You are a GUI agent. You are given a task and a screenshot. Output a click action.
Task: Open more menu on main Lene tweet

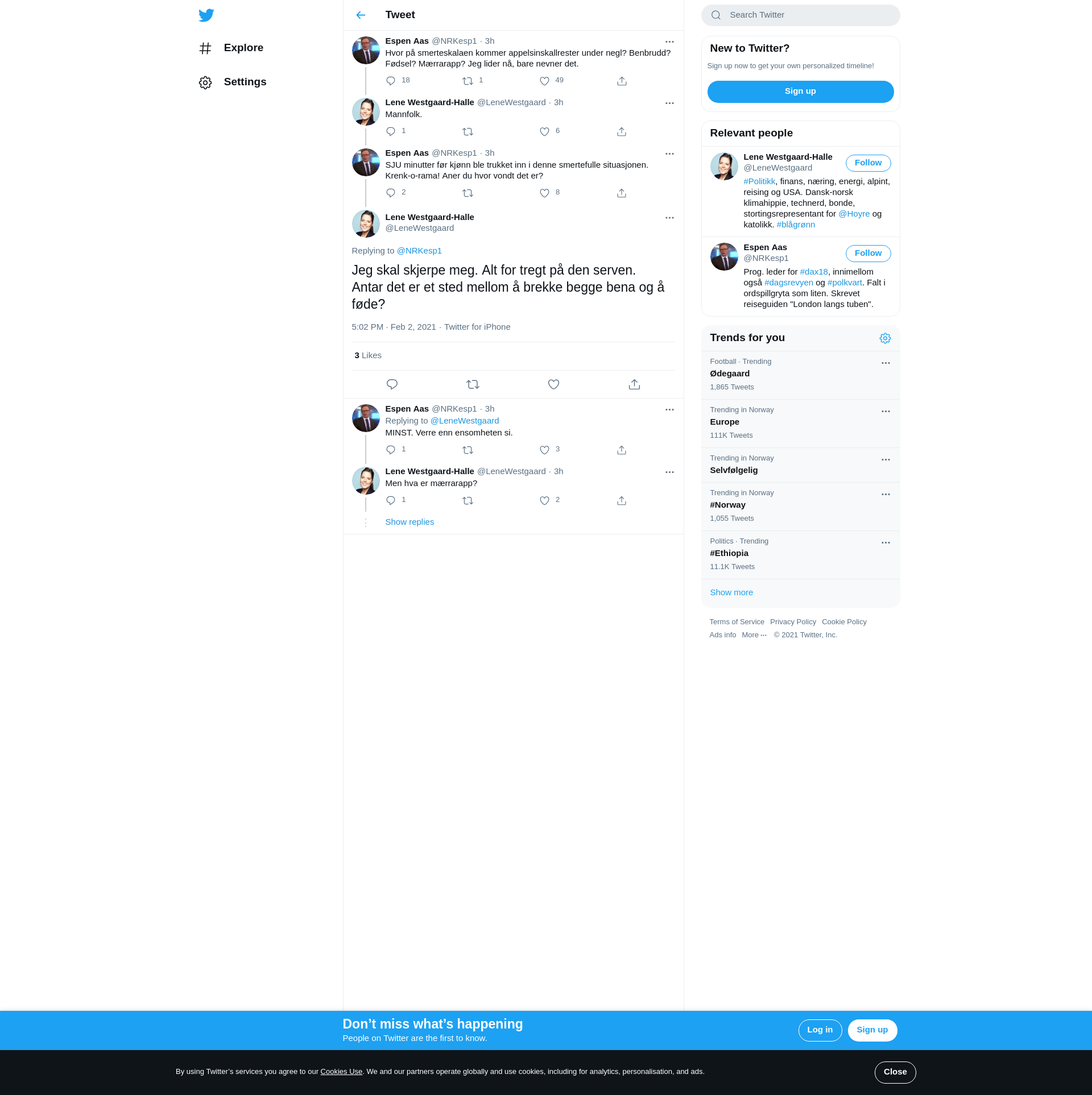pos(669,218)
